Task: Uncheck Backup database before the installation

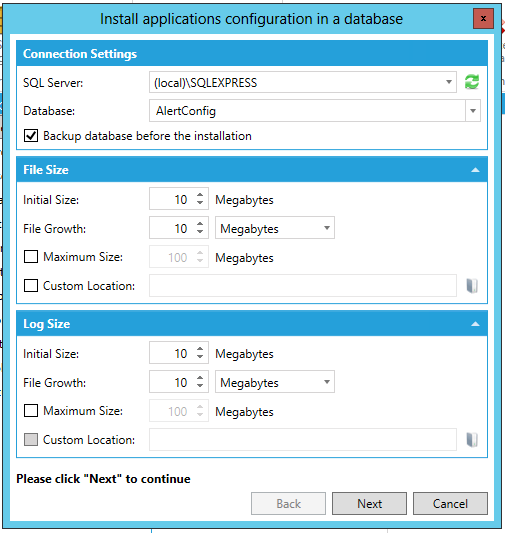Action: point(31,136)
